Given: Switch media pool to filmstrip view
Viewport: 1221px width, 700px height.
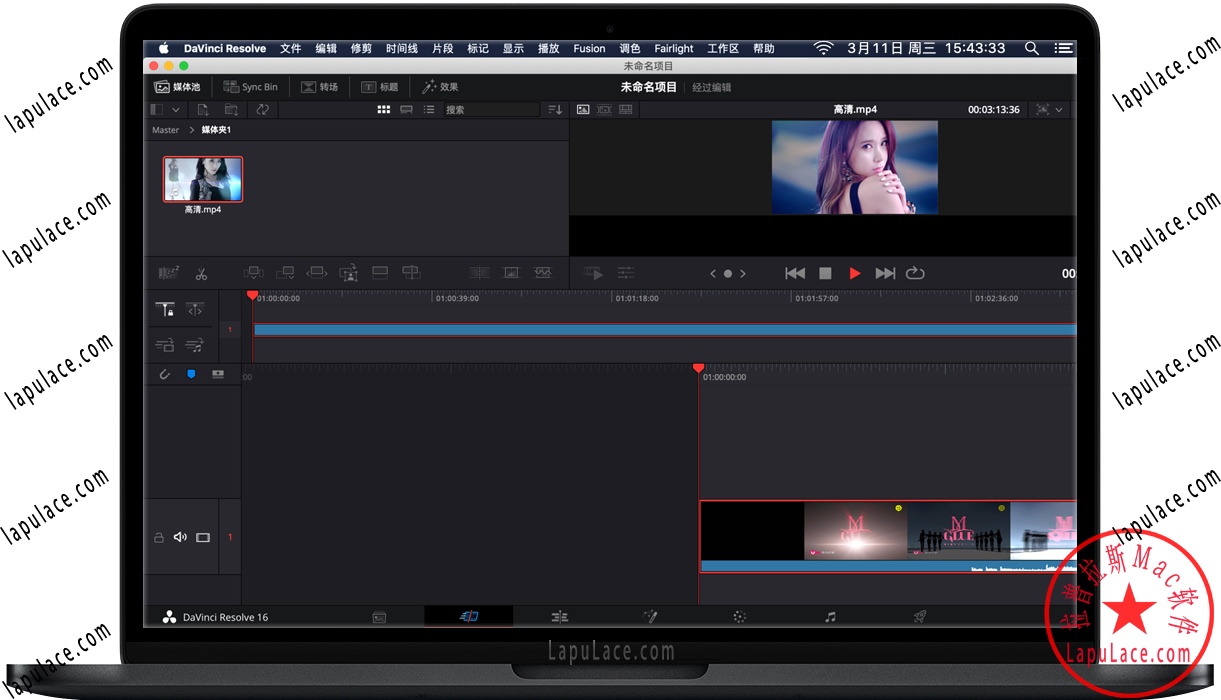Looking at the screenshot, I should point(406,109).
